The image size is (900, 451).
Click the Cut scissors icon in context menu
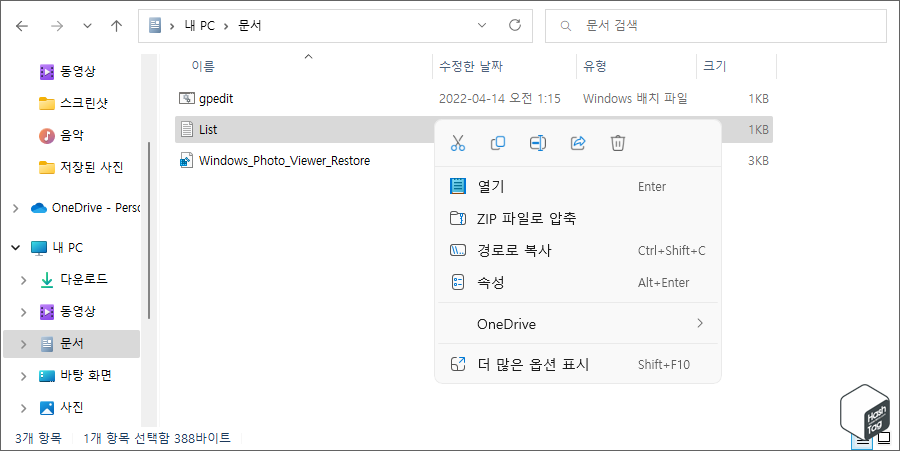(x=457, y=143)
